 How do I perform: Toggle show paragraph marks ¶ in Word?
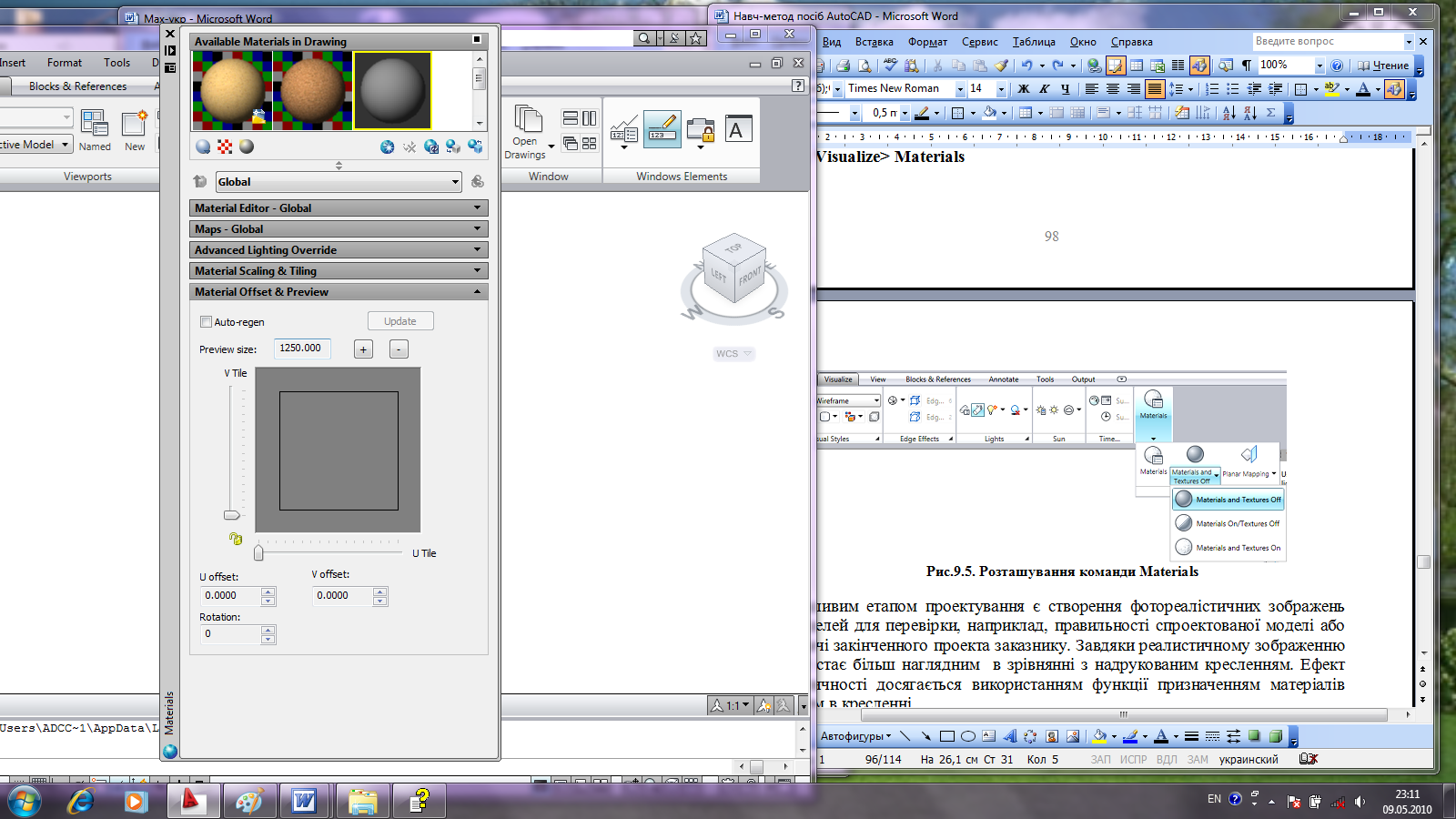pyautogui.click(x=1247, y=66)
